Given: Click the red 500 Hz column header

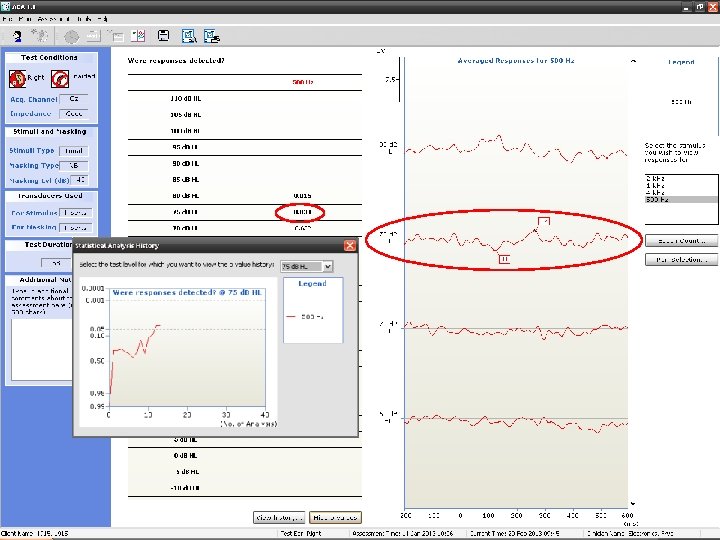Looking at the screenshot, I should [303, 82].
